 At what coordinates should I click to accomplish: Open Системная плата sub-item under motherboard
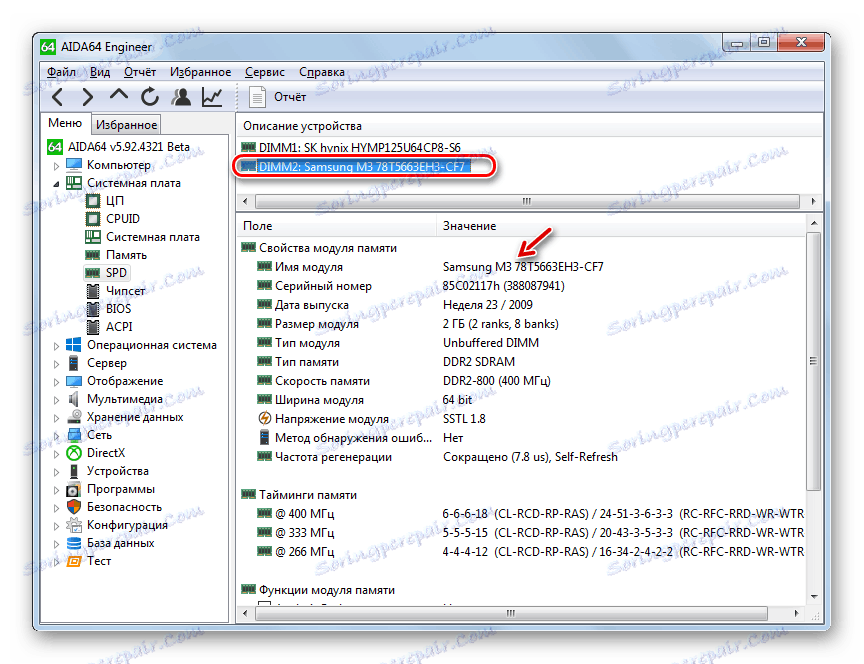[x=153, y=237]
